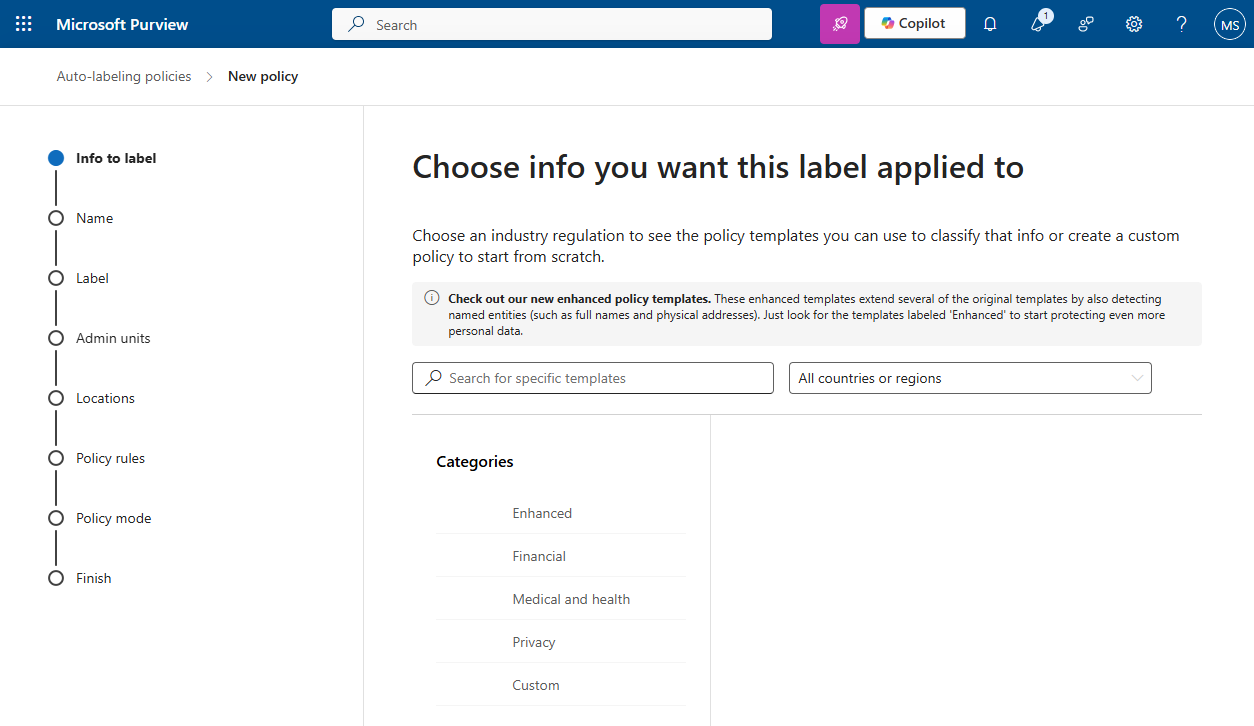Image resolution: width=1254 pixels, height=726 pixels.
Task: Click the top Search bar
Action: 551,23
